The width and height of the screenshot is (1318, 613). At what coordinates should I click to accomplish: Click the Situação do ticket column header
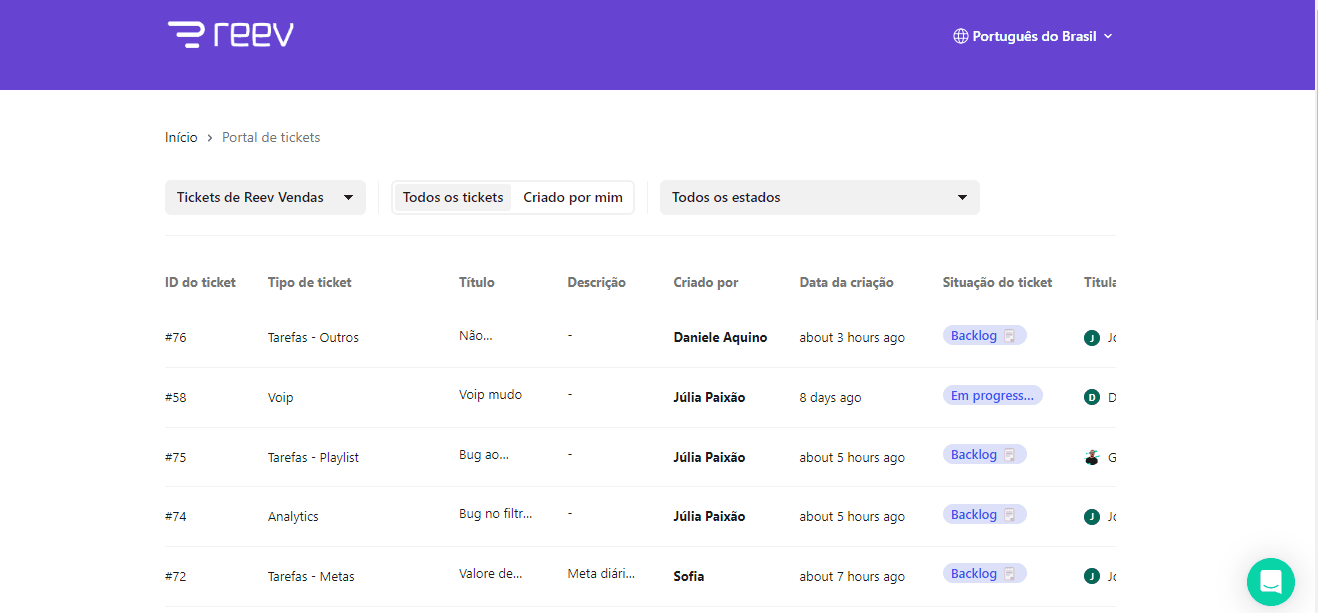[998, 282]
